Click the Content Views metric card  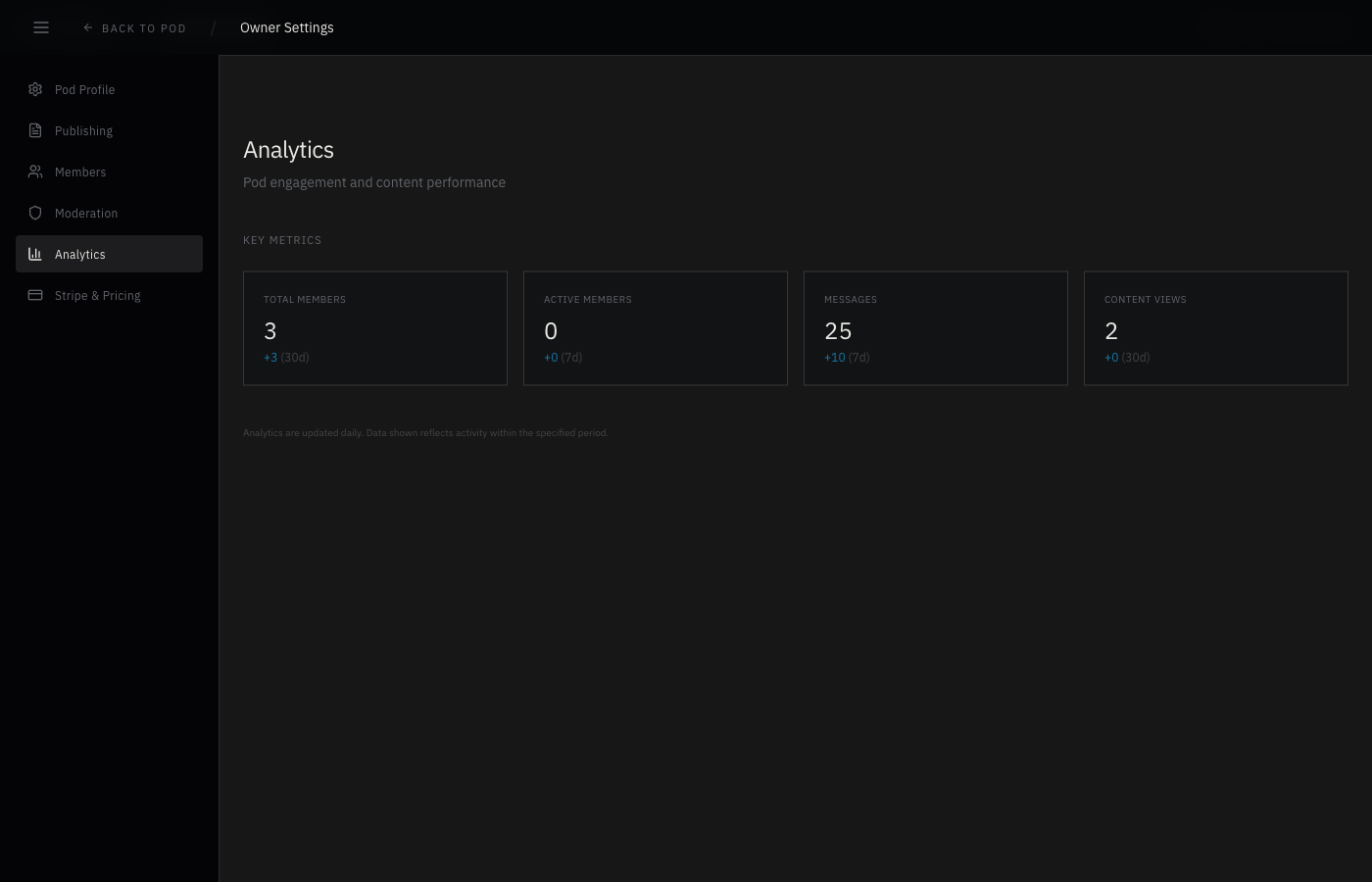tap(1216, 327)
